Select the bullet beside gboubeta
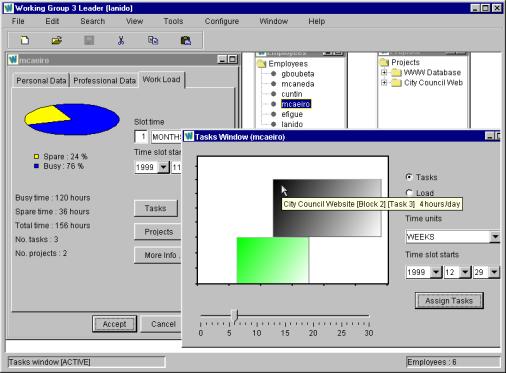Image resolution: width=506 pixels, height=373 pixels. click(274, 74)
